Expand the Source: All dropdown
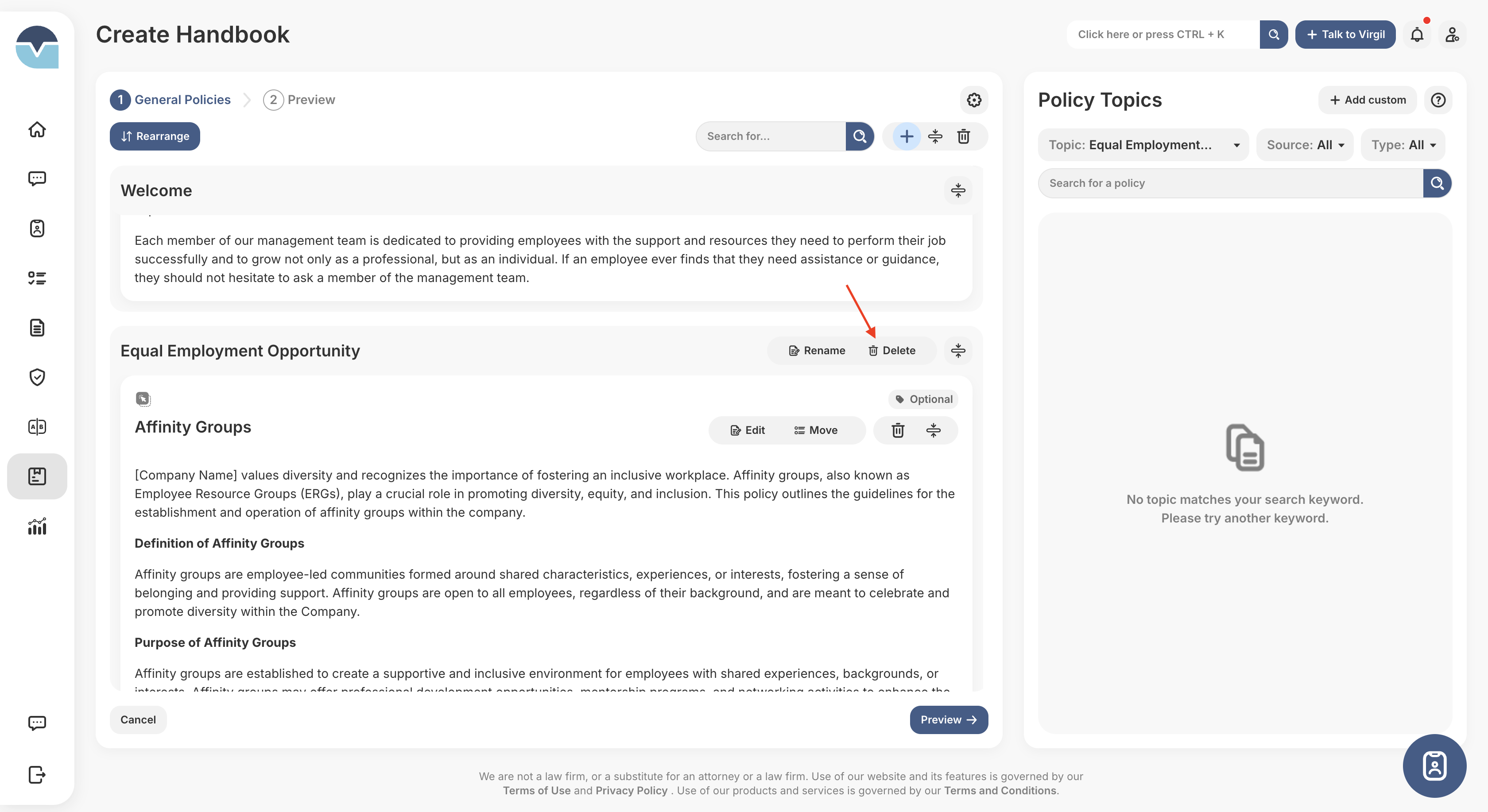The height and width of the screenshot is (812, 1488). point(1304,145)
